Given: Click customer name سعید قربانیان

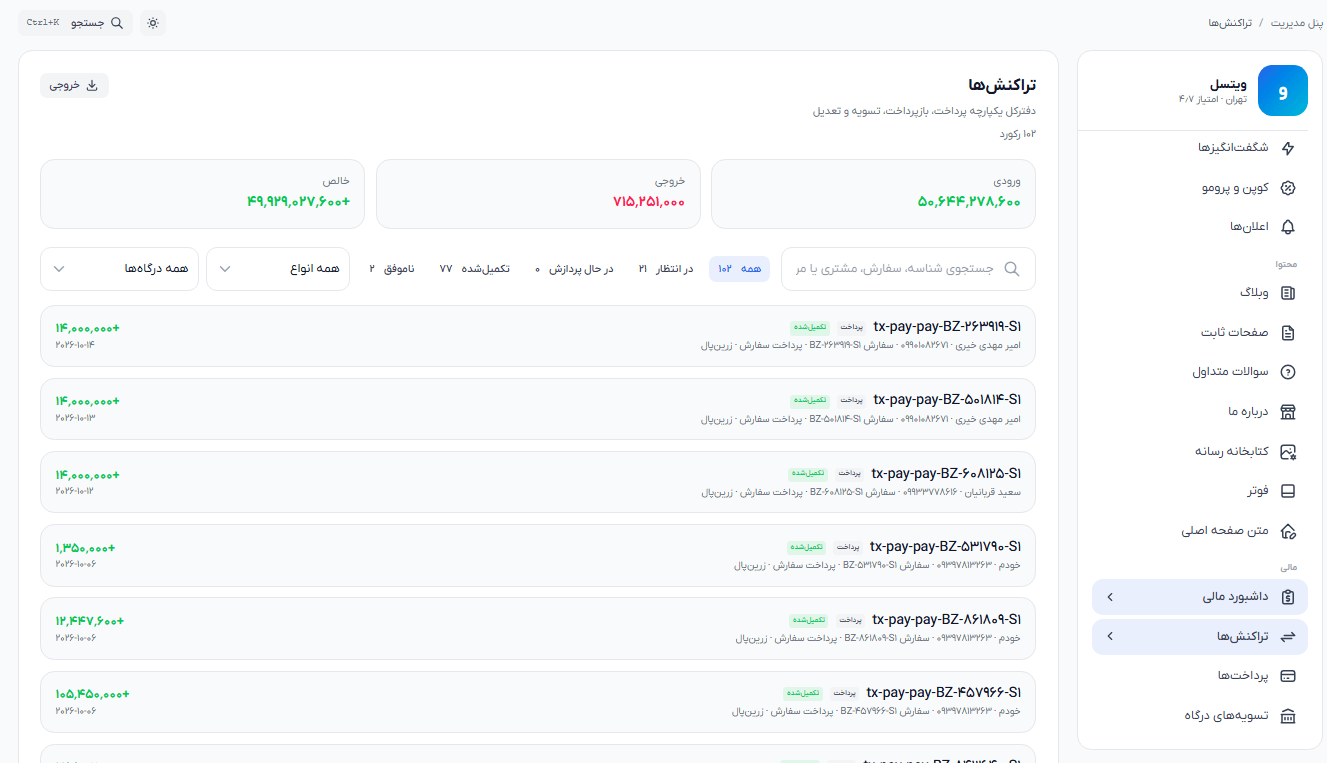Looking at the screenshot, I should (993, 492).
